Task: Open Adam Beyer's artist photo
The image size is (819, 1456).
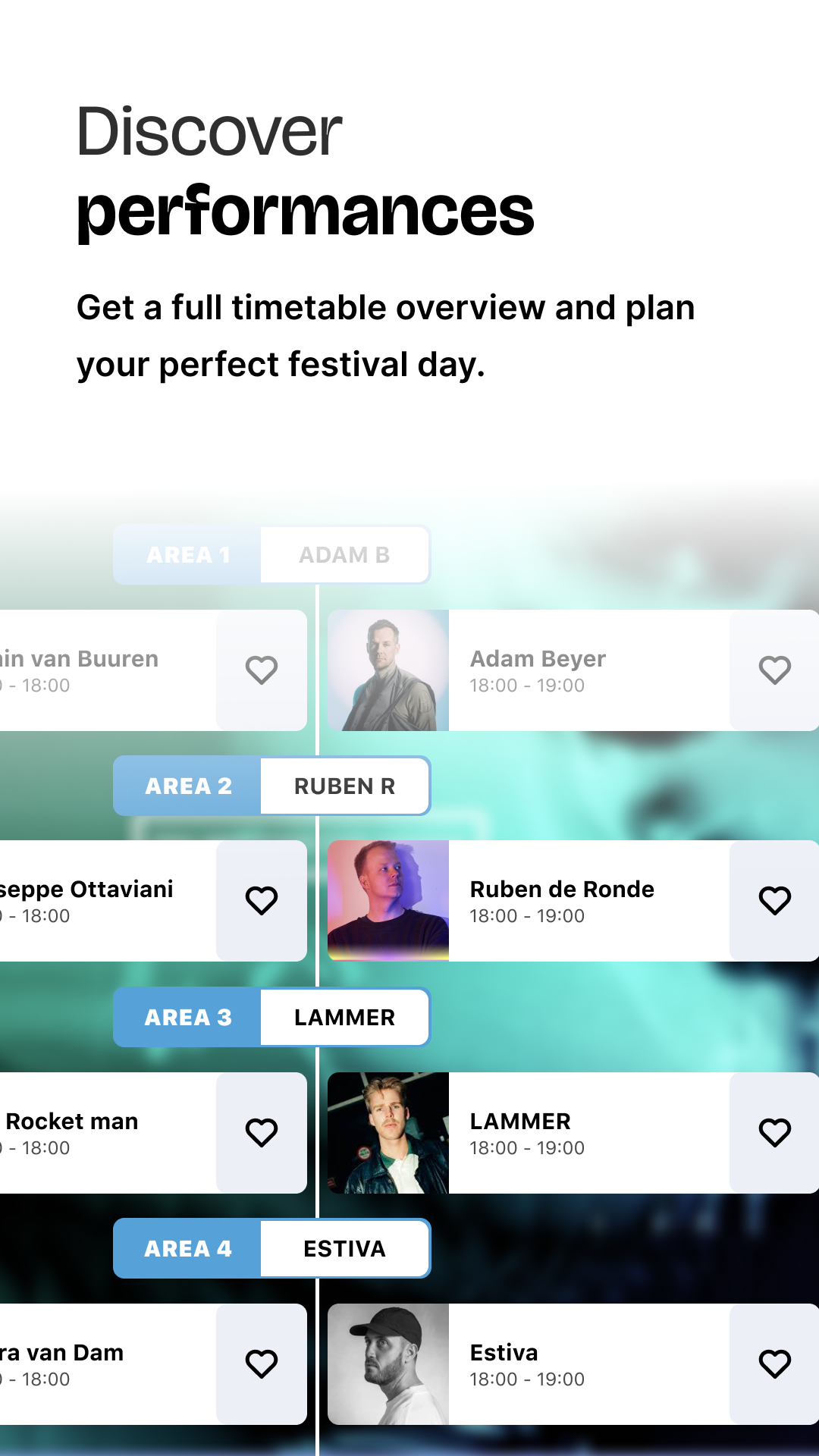Action: [x=388, y=670]
